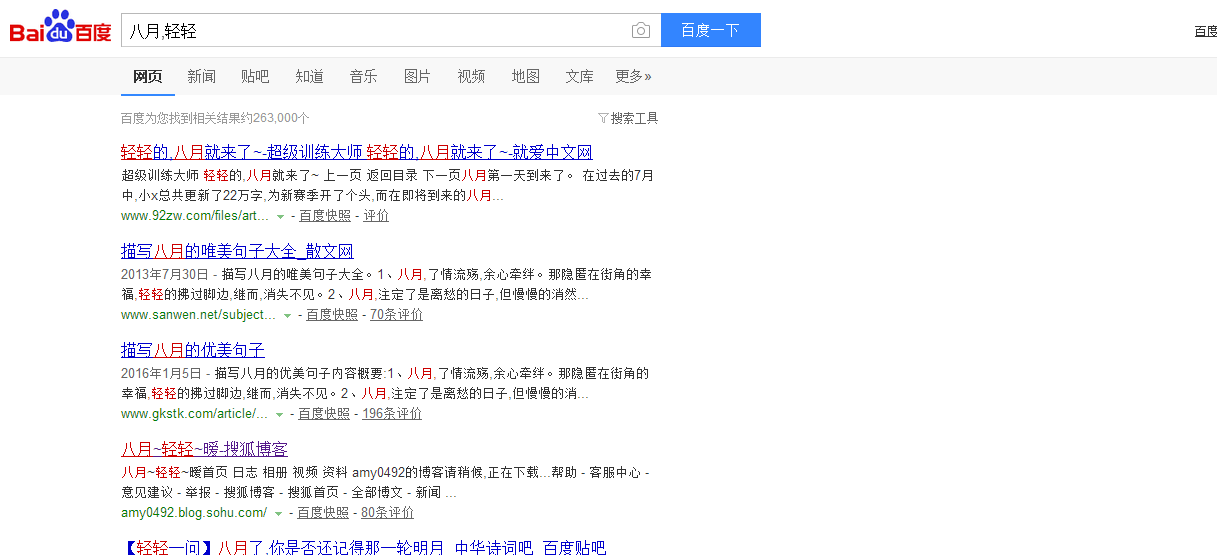
Task: Open 搜索工具 search tools
Action: tap(634, 118)
